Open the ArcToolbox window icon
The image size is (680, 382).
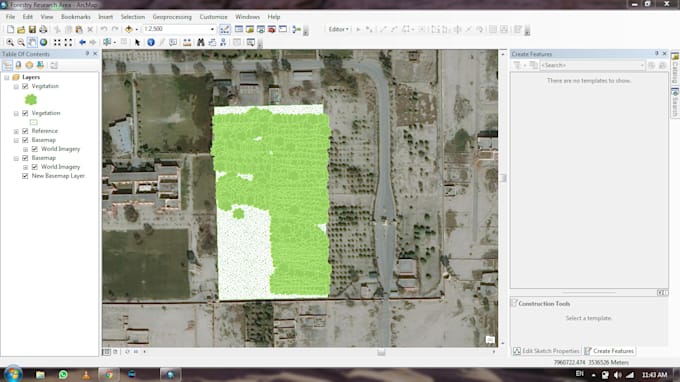coord(272,29)
